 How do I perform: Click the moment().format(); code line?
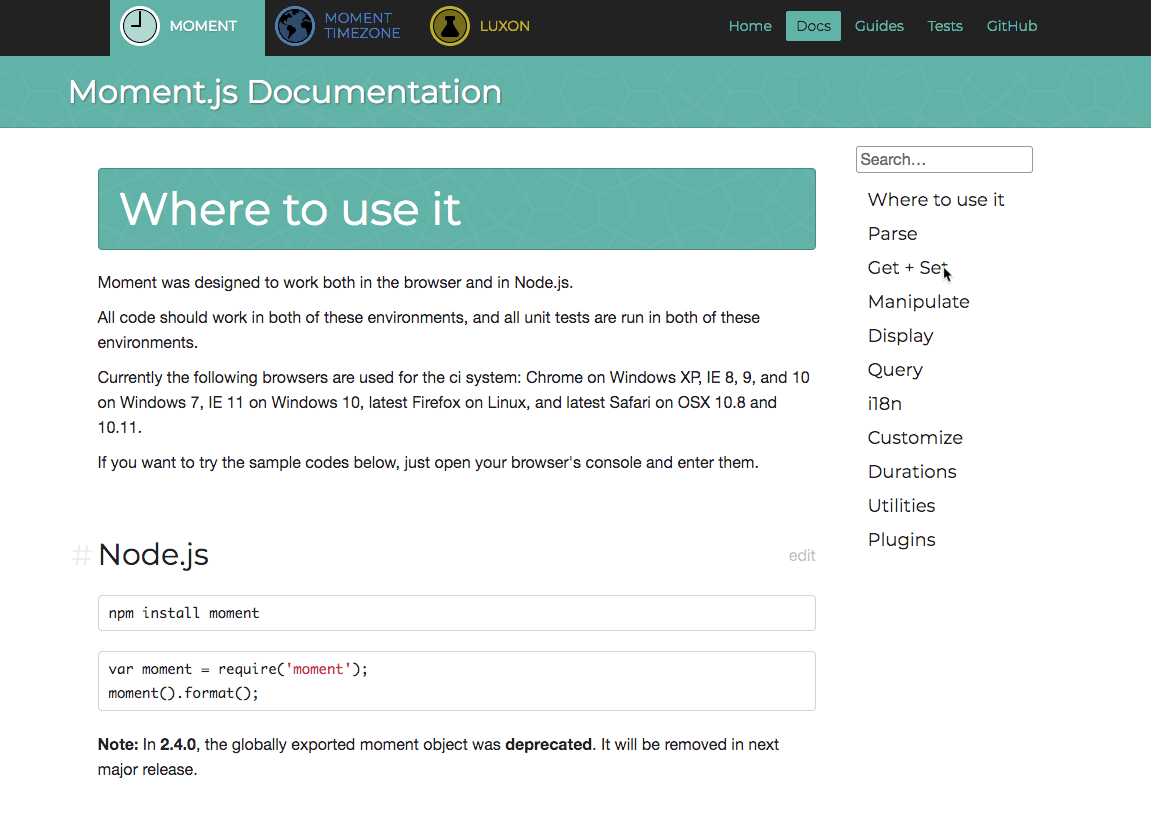click(x=184, y=693)
